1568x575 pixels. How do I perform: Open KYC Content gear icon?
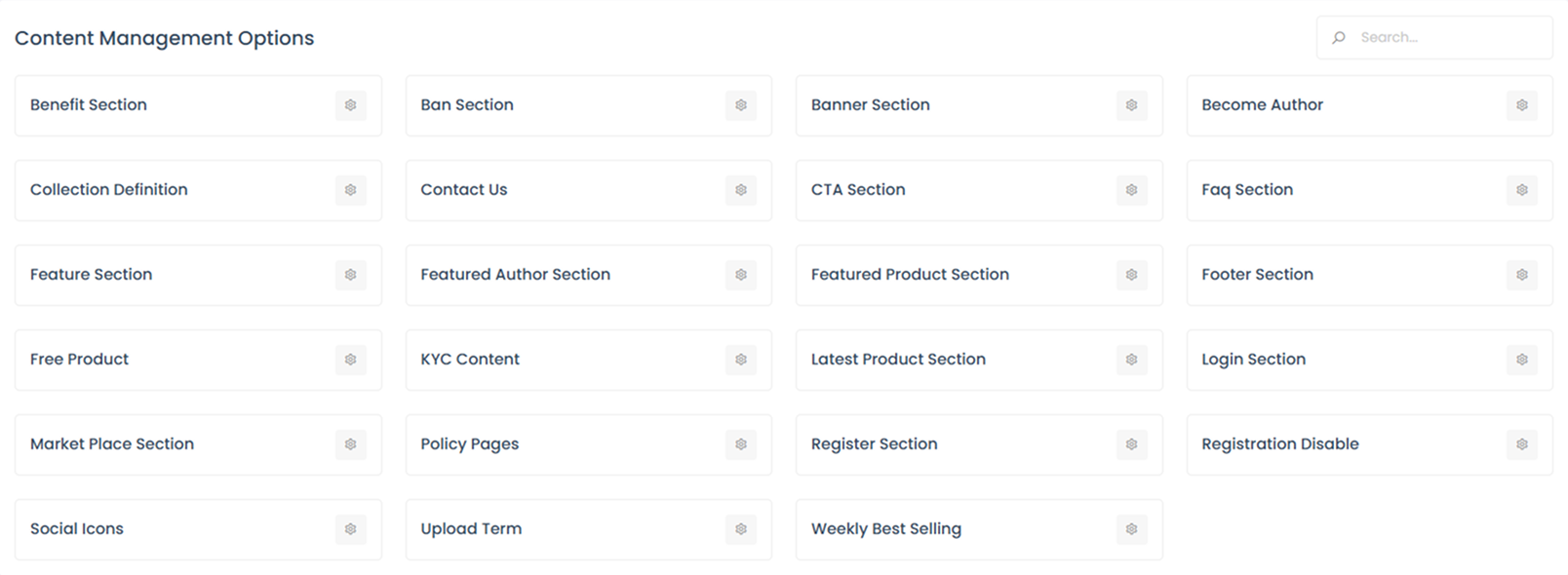click(741, 360)
